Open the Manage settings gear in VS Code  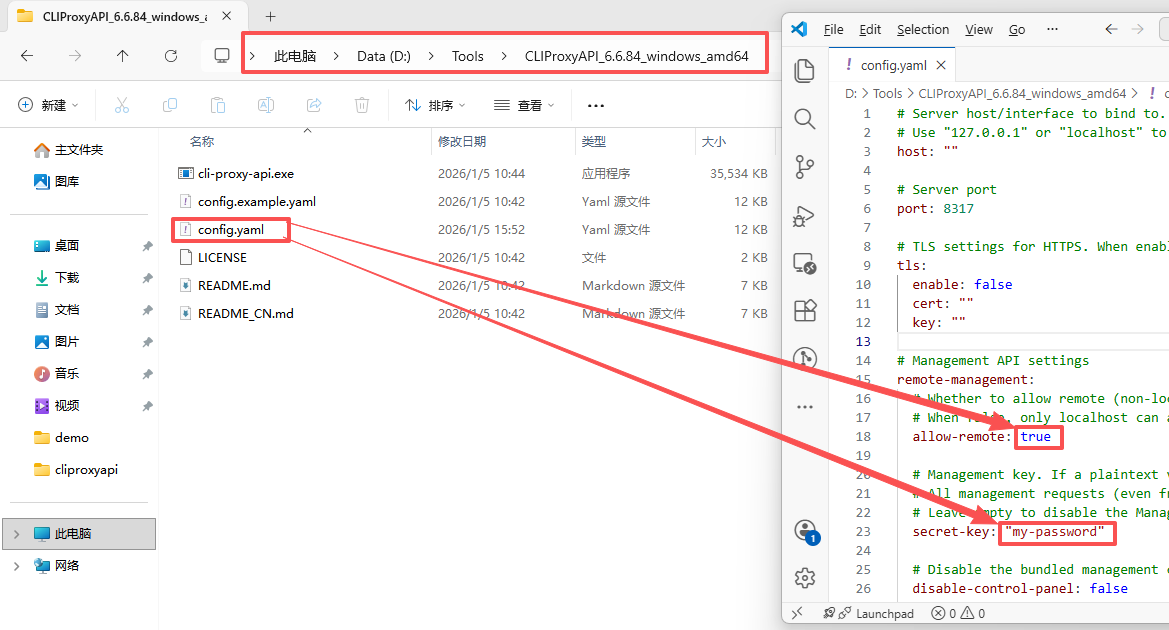(804, 578)
